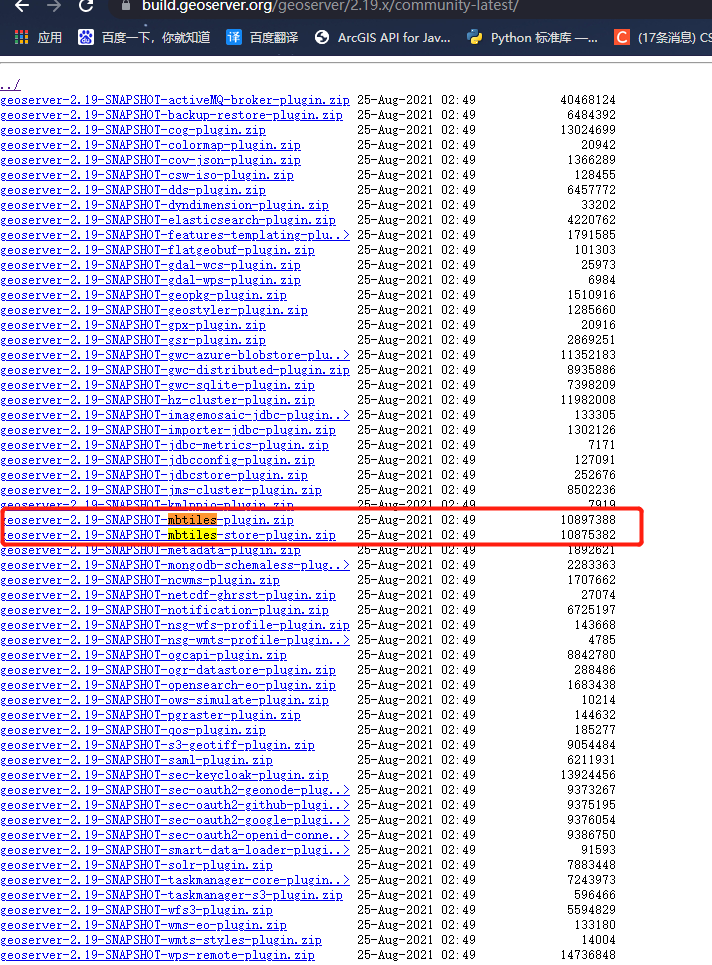
Task: Open the Python standard library bookmark
Action: pyautogui.click(x=532, y=38)
